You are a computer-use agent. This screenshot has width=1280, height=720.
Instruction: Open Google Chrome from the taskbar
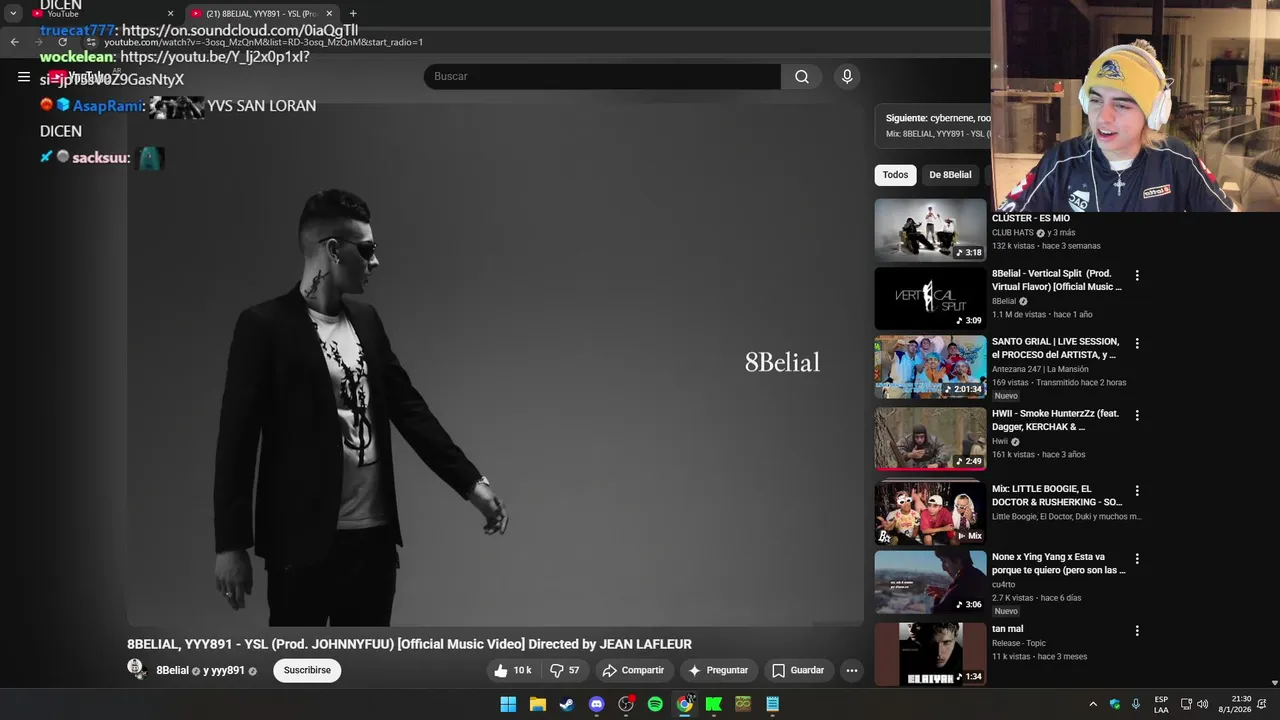pos(684,704)
